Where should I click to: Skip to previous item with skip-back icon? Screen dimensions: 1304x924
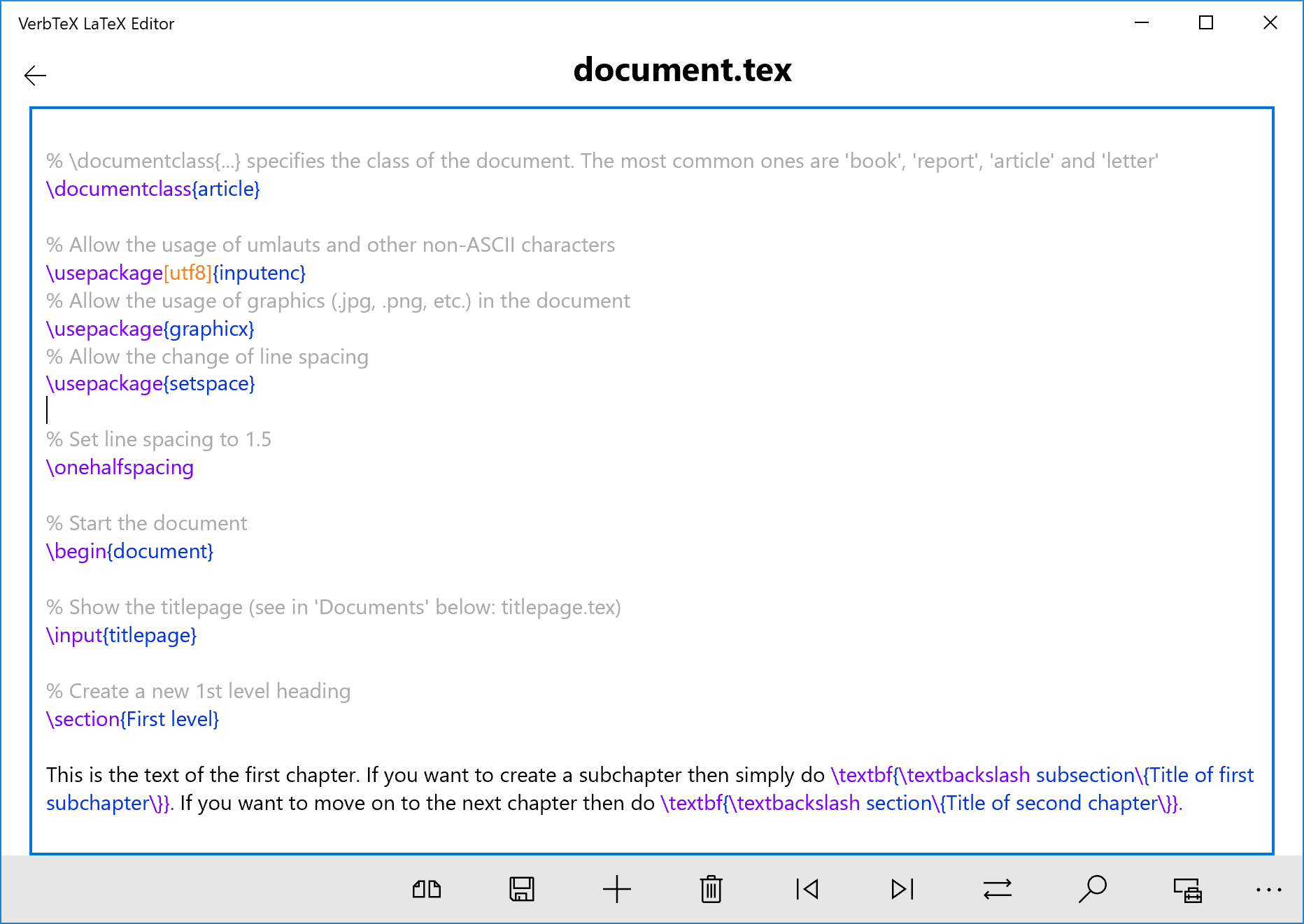(807, 889)
